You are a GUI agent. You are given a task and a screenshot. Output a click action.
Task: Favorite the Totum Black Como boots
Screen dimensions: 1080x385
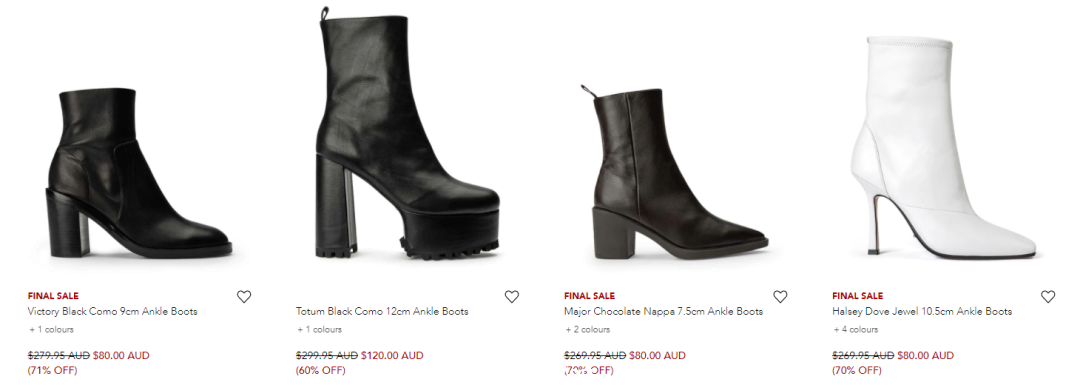point(512,297)
